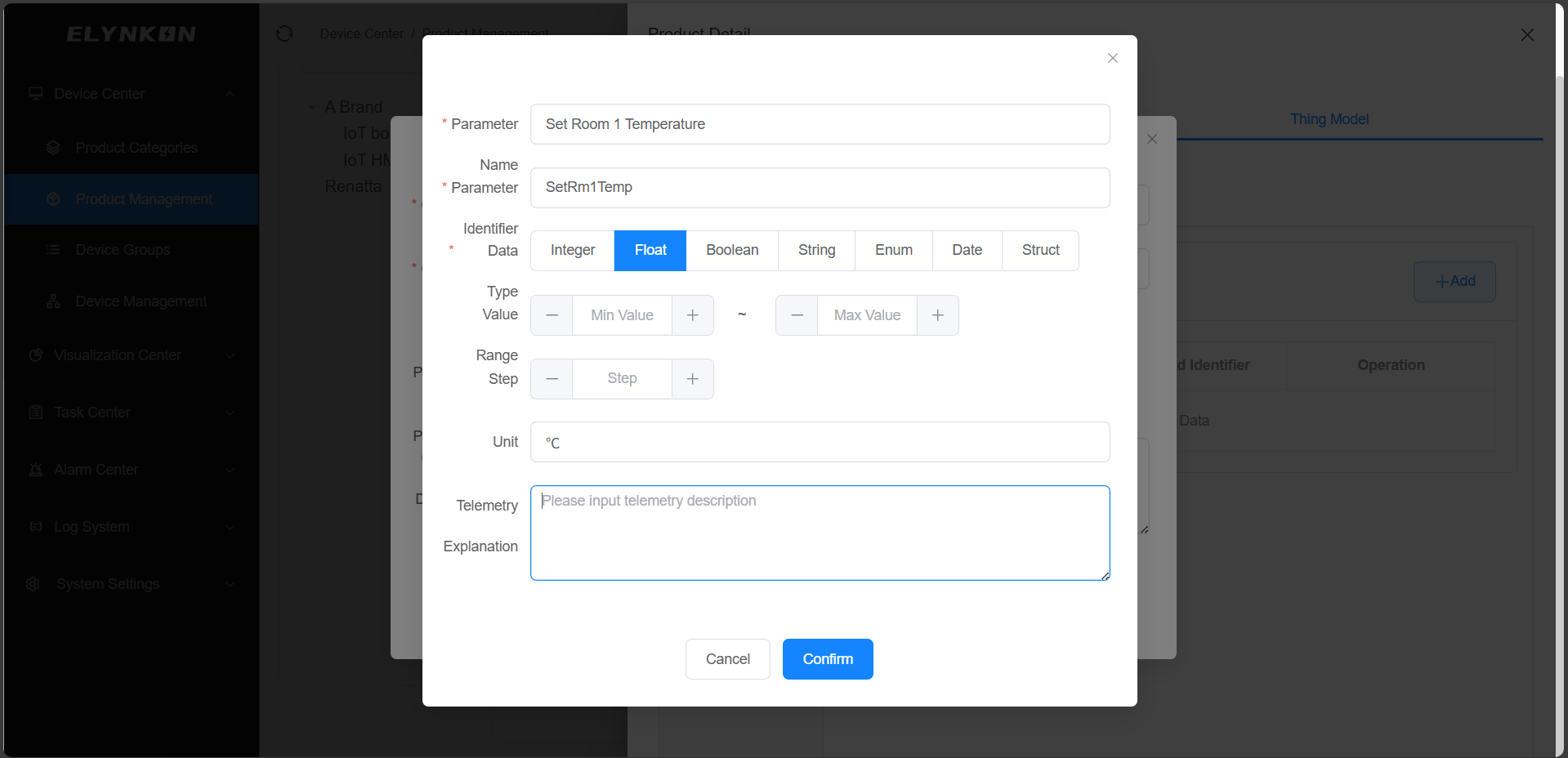Open Device Center breadcrumb link
1568x758 pixels.
point(361,33)
